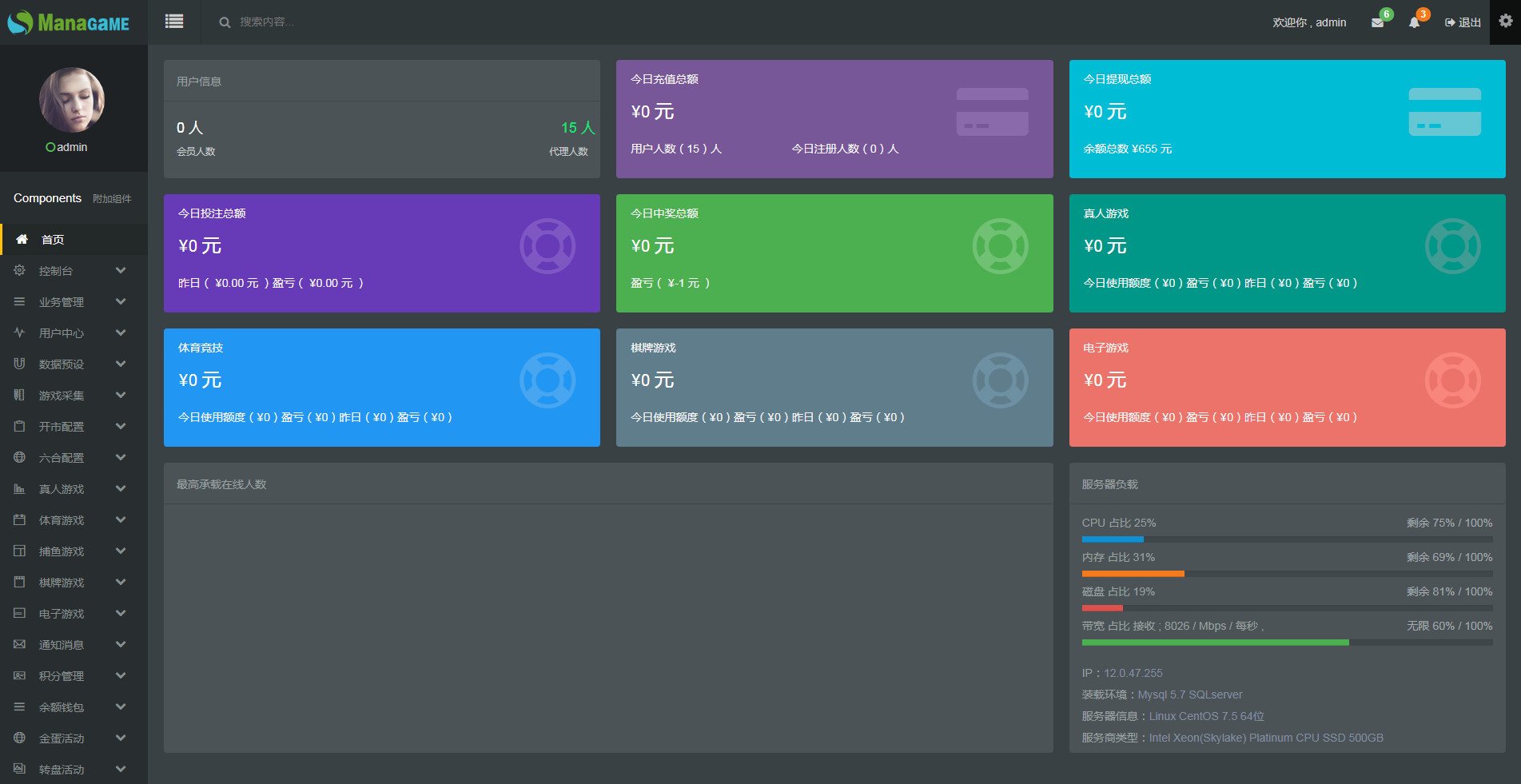1521x784 pixels.
Task: Click the 退出 logout link
Action: [x=1463, y=22]
